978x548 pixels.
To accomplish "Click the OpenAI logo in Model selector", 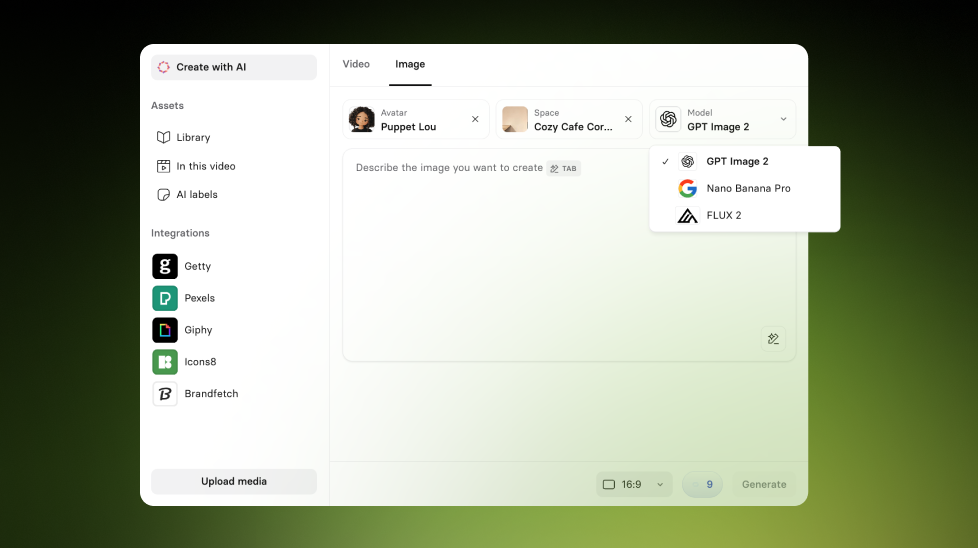I will click(x=668, y=119).
